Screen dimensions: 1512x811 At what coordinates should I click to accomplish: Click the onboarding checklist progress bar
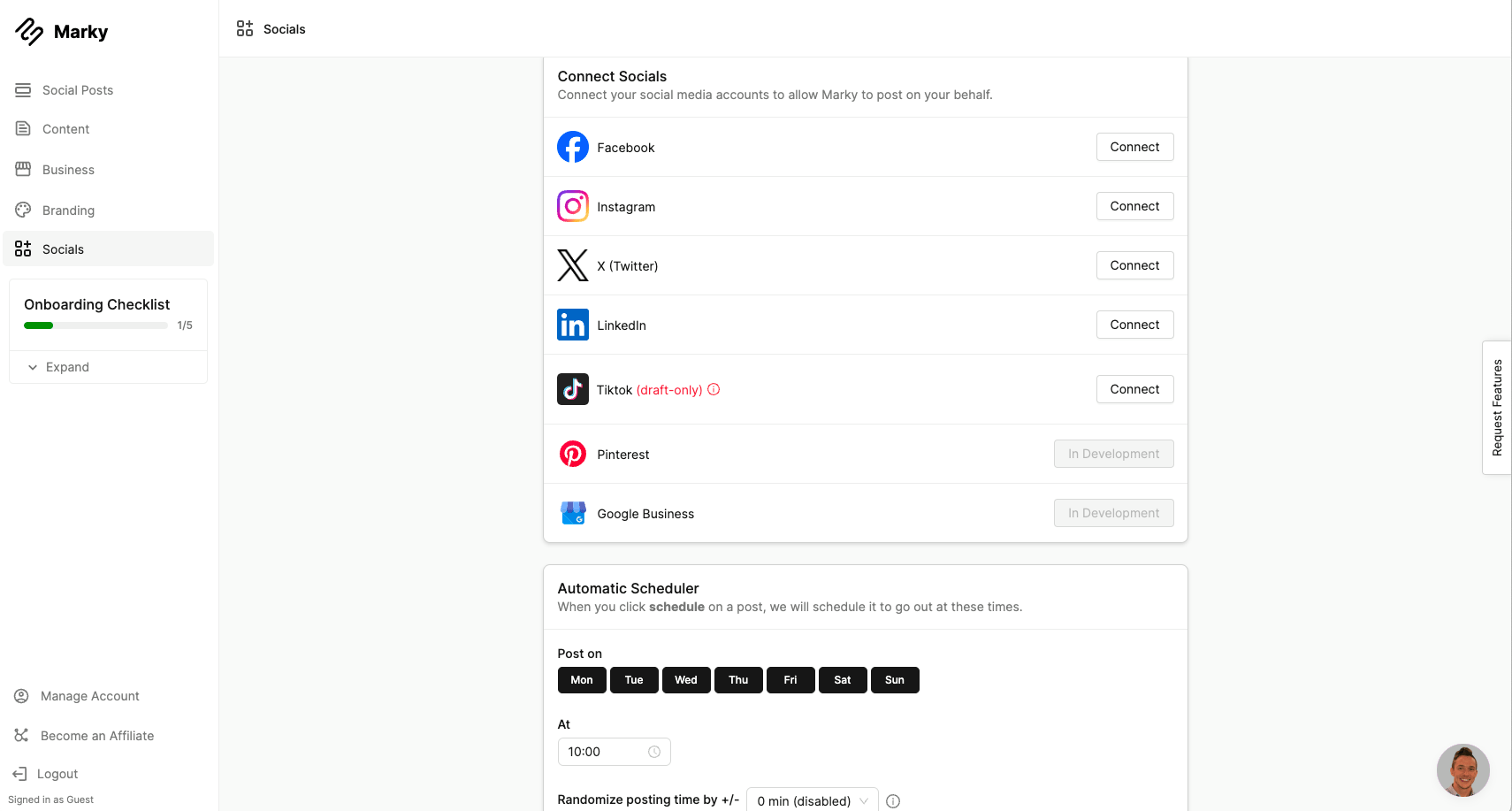point(95,325)
